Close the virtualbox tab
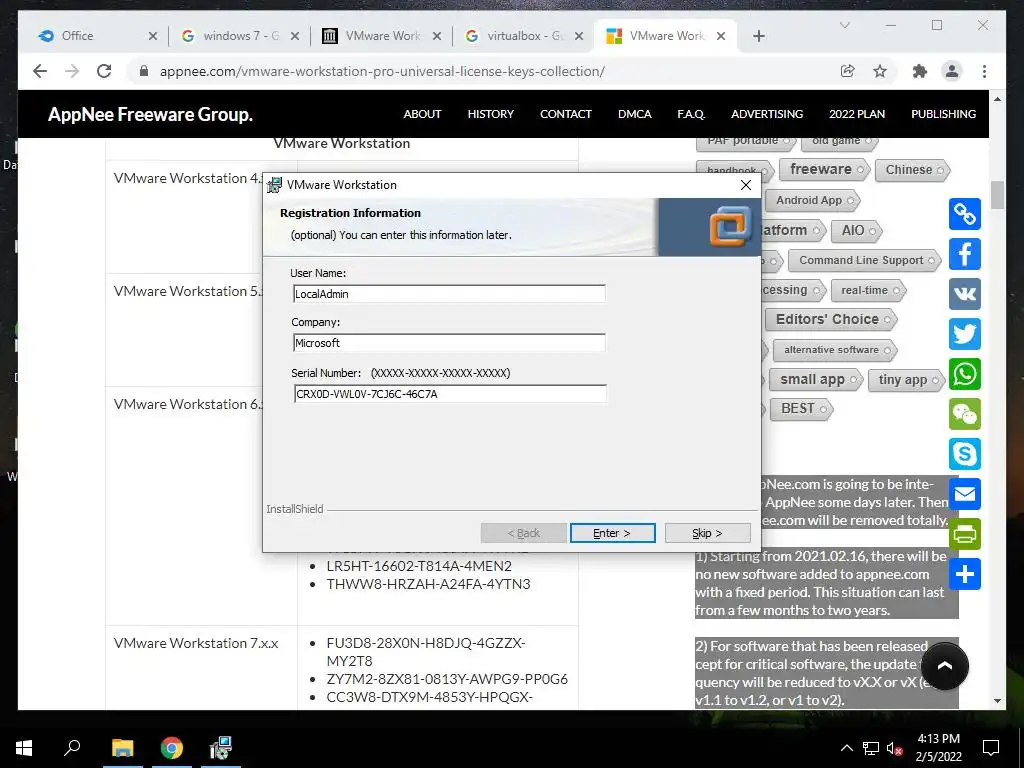The height and width of the screenshot is (768, 1024). (579, 36)
